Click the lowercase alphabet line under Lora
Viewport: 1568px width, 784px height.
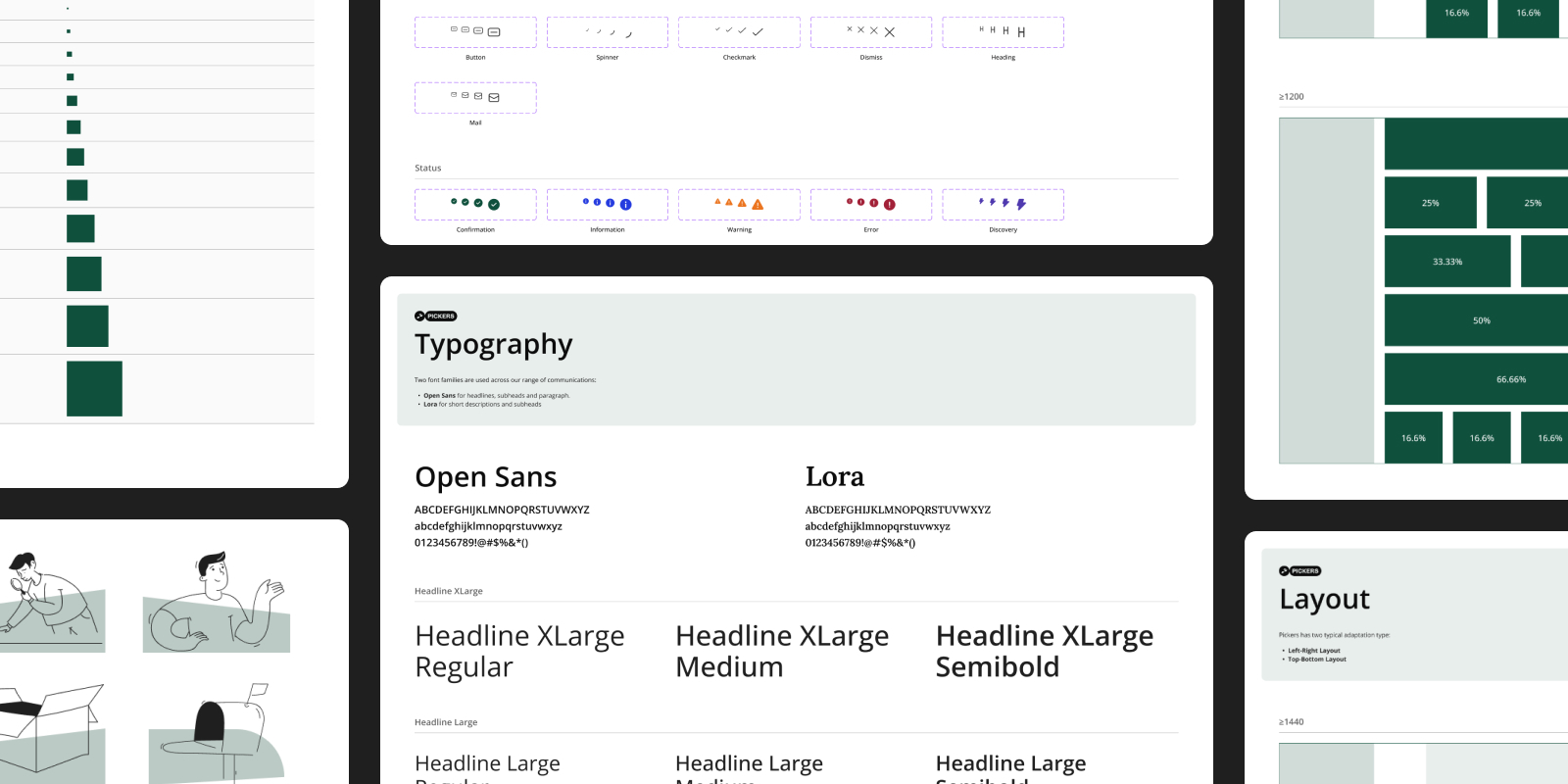click(878, 526)
